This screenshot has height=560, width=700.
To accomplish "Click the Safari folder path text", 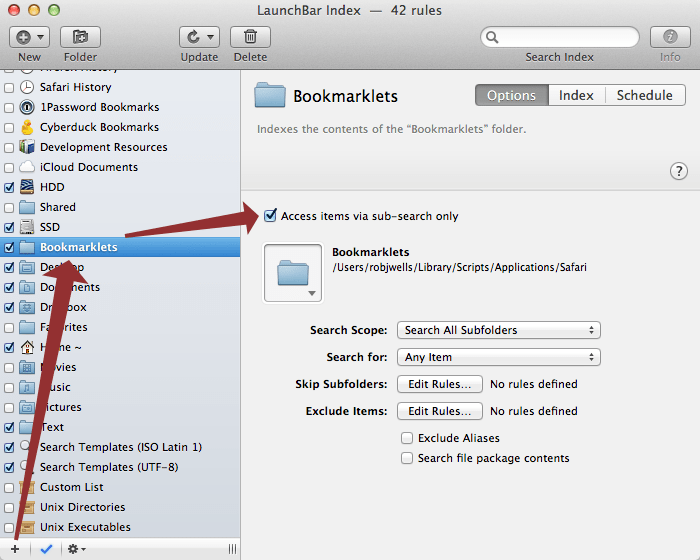I will [459, 267].
